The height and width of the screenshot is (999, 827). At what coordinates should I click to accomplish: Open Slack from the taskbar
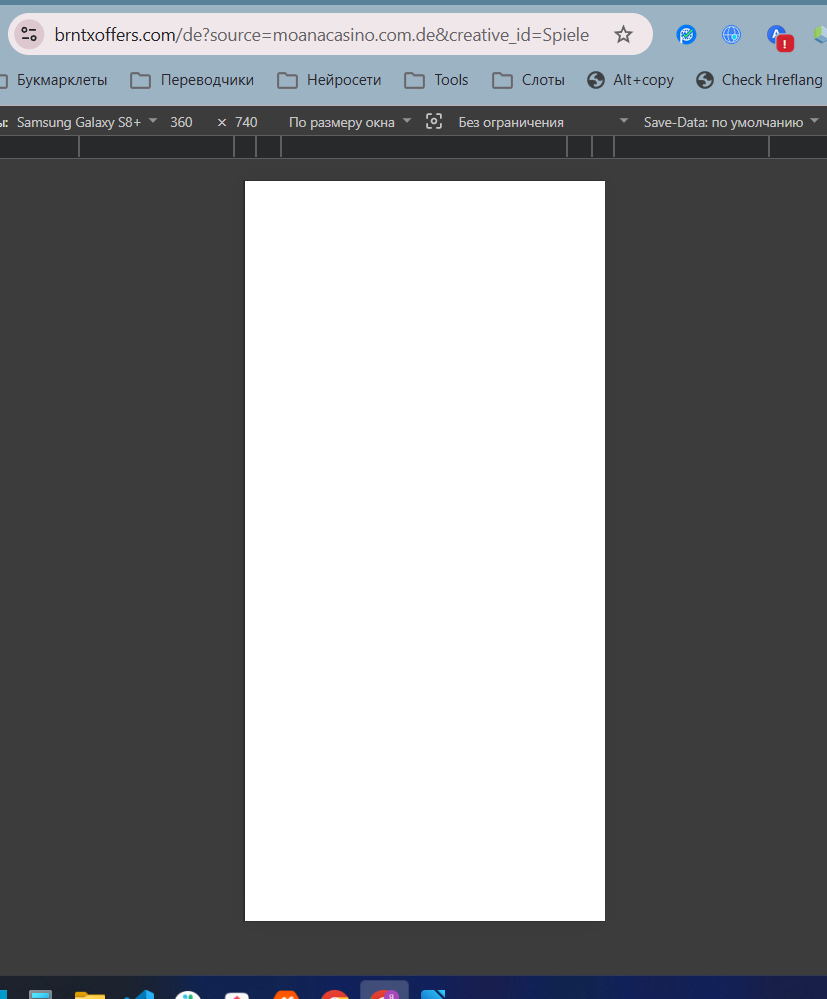tap(188, 994)
